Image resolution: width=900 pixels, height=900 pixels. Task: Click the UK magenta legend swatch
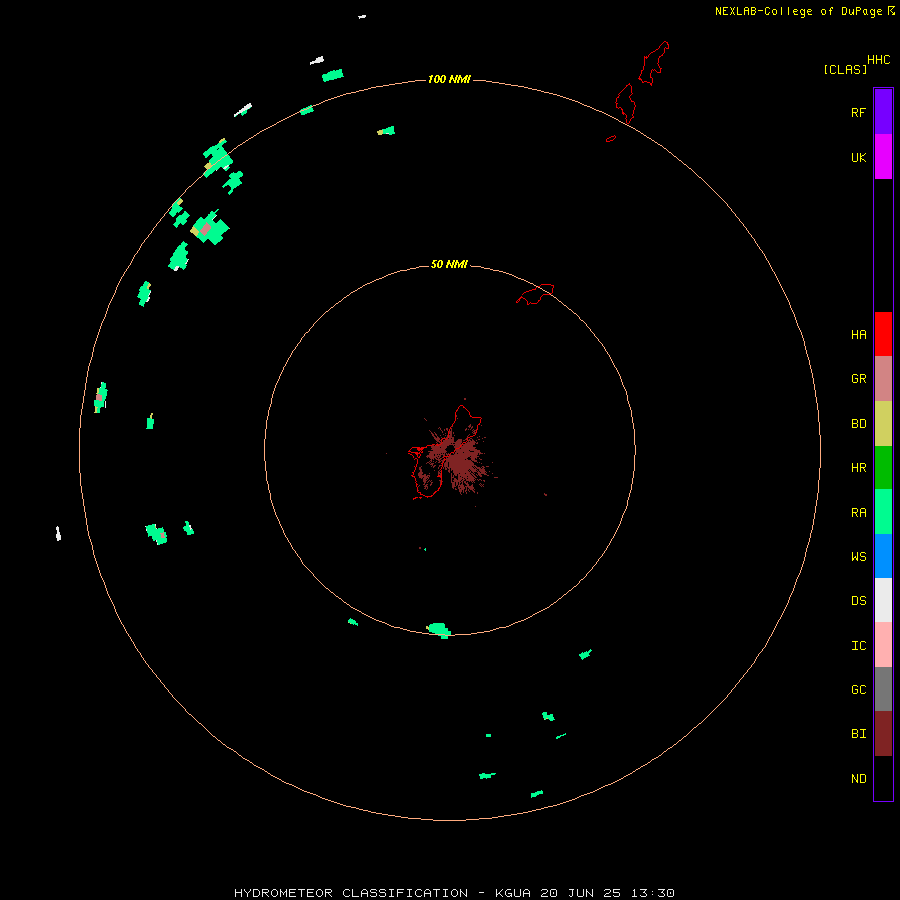(883, 157)
